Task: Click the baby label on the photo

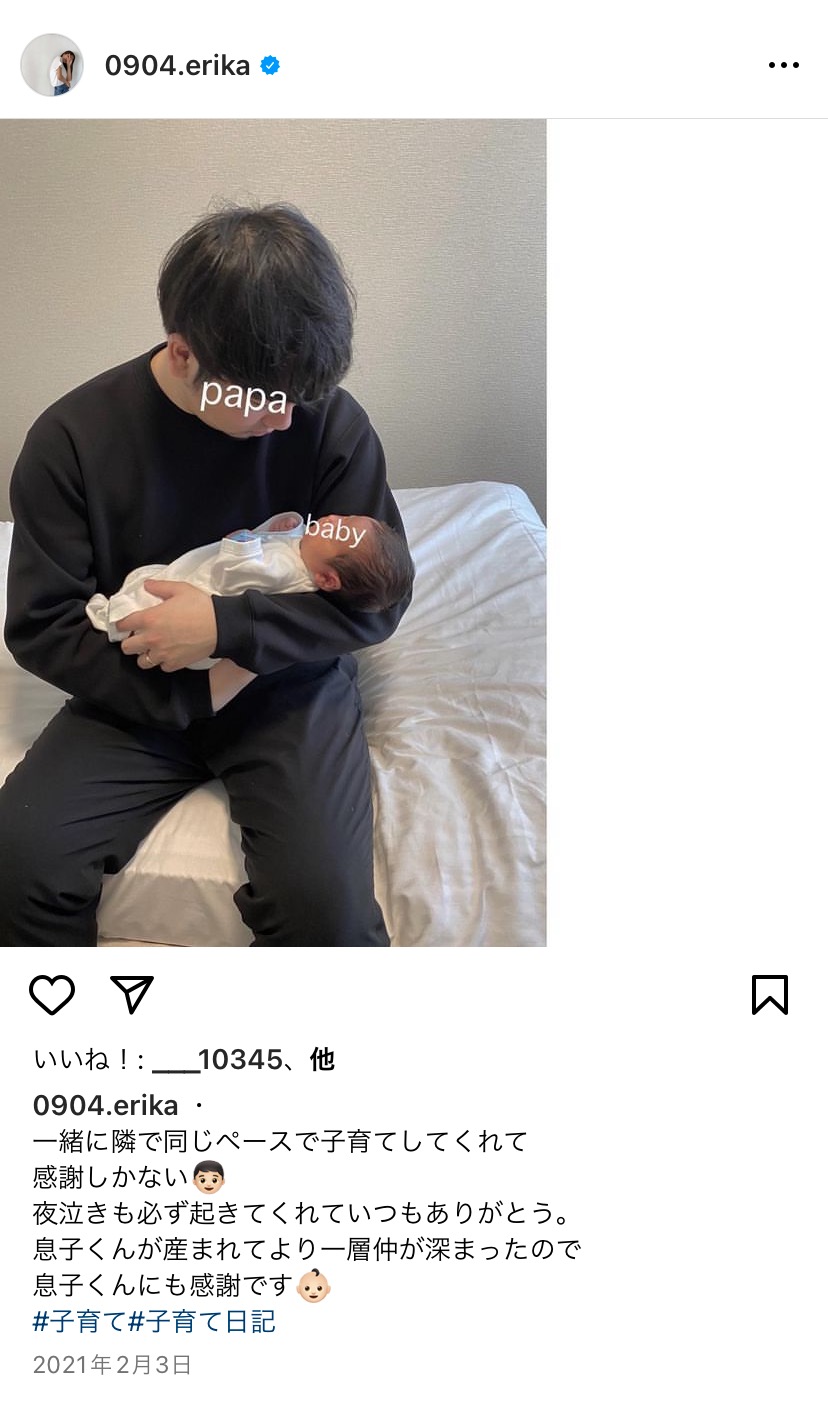Action: pos(335,529)
